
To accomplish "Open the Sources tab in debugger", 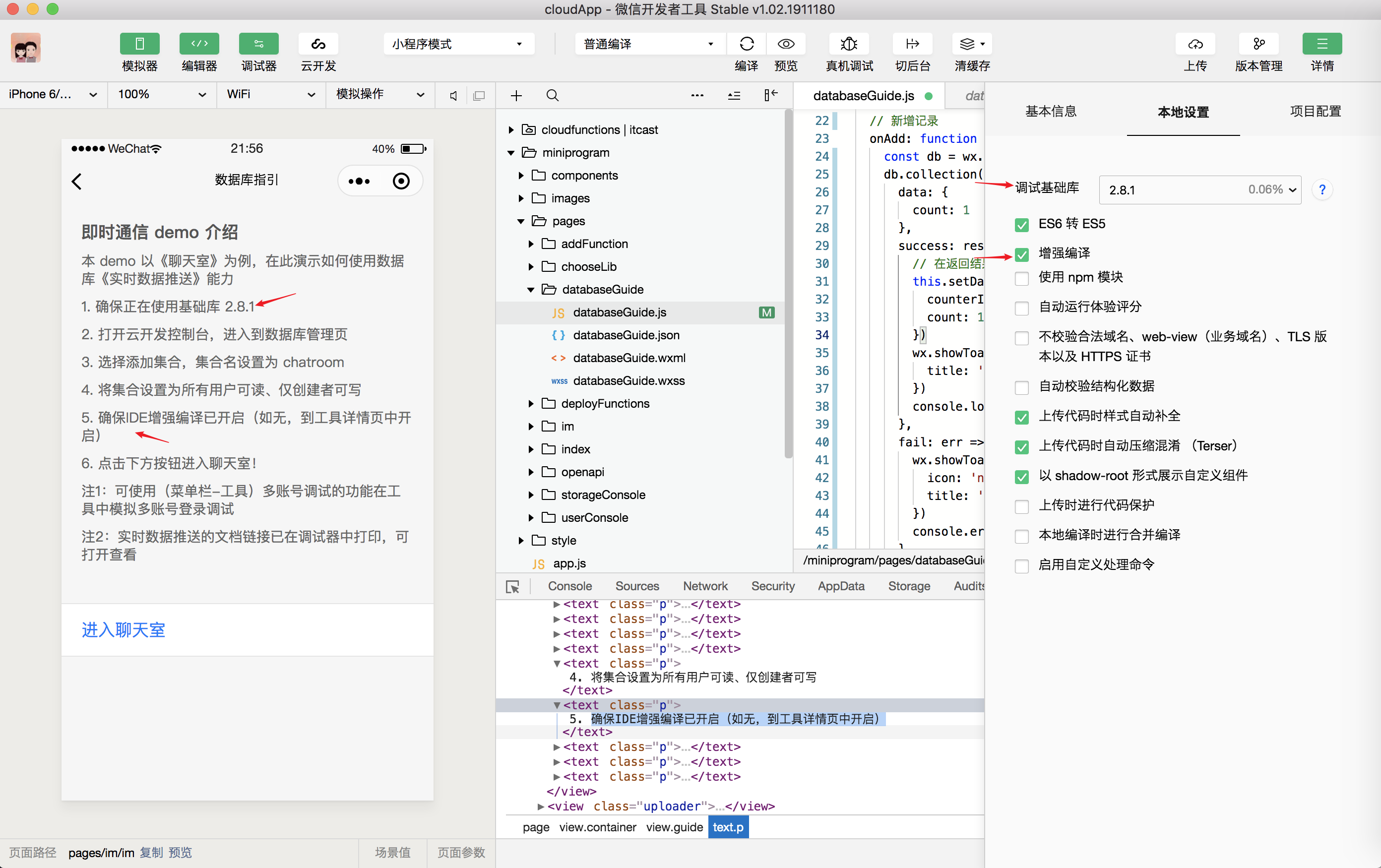I will [636, 586].
